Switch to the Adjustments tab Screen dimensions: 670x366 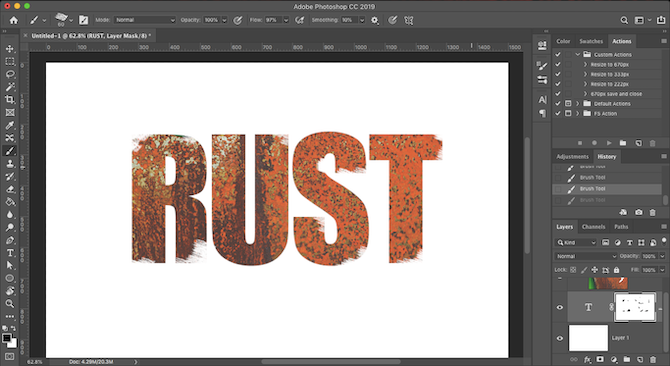[x=573, y=157]
